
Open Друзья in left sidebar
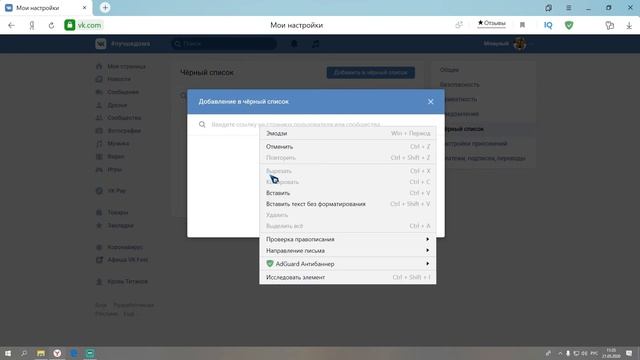pos(112,105)
